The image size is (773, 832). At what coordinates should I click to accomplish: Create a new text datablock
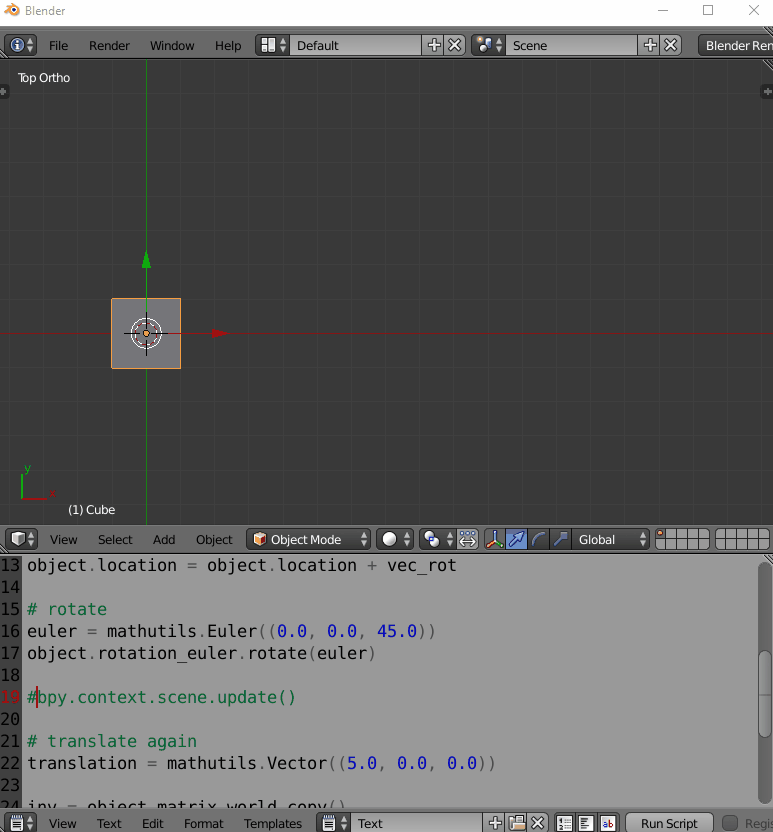pos(495,823)
